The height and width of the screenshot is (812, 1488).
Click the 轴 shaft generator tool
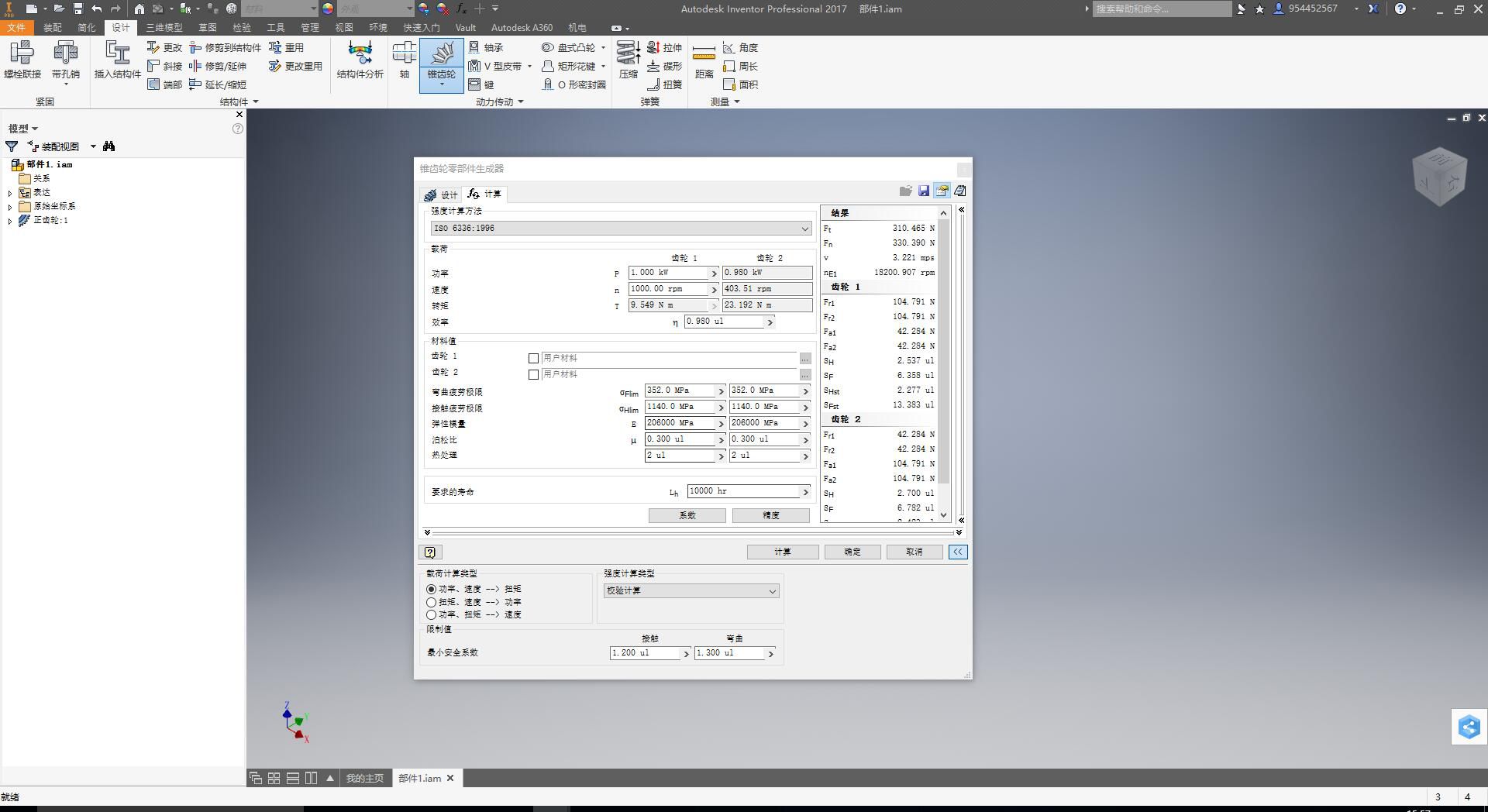tap(405, 60)
